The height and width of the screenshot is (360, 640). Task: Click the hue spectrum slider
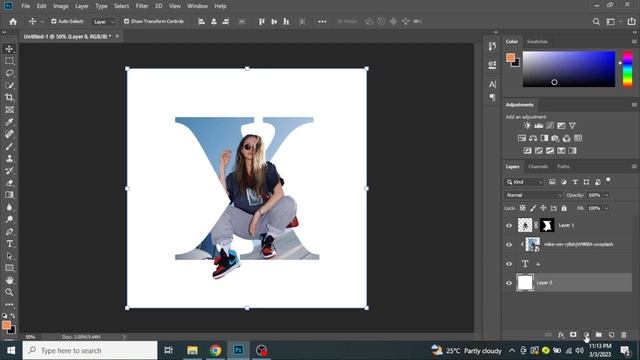(627, 69)
